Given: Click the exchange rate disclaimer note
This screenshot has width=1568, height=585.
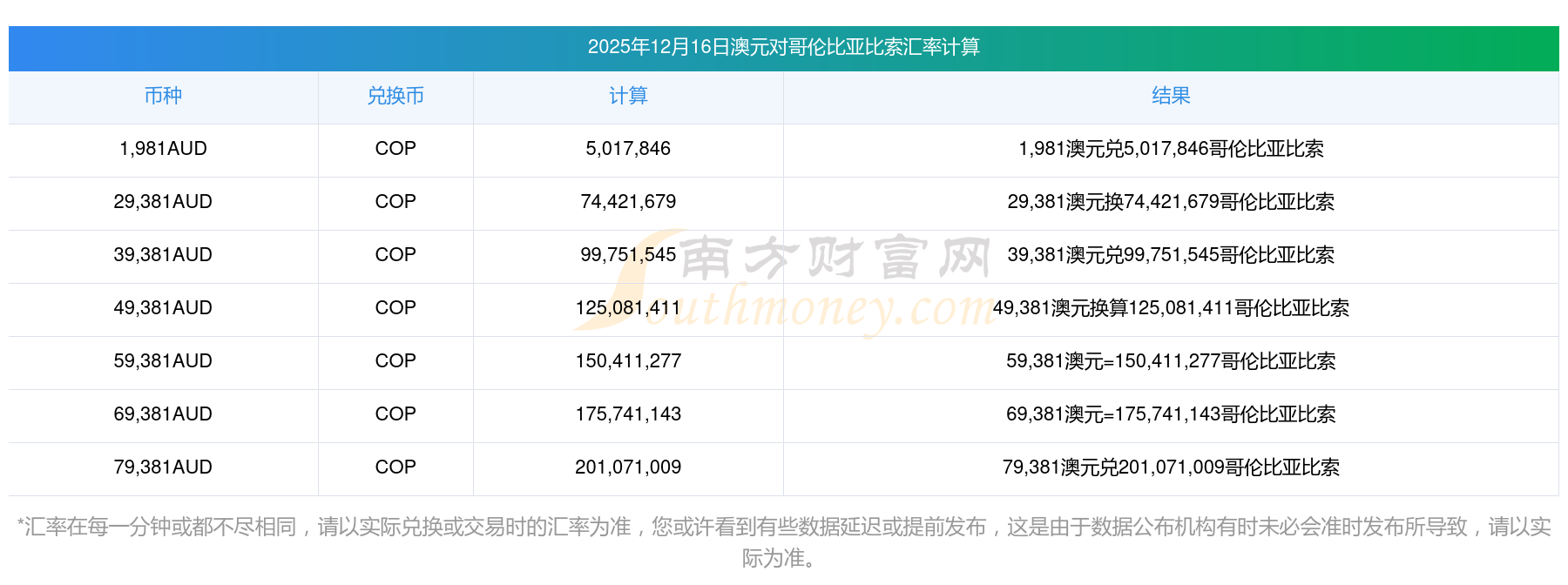Looking at the screenshot, I should pyautogui.click(x=783, y=542).
